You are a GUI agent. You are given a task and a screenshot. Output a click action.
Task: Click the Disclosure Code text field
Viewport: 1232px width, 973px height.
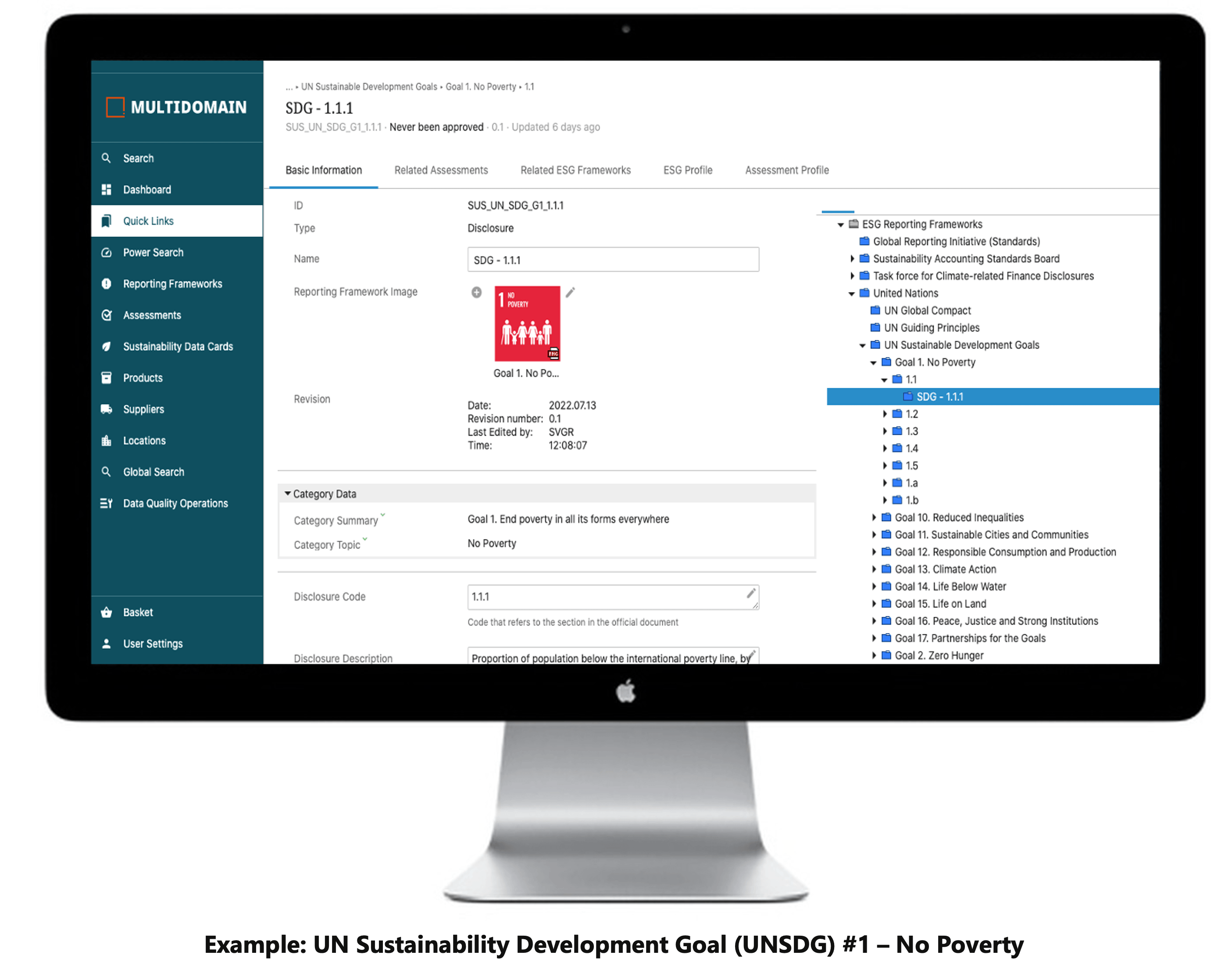[x=613, y=597]
